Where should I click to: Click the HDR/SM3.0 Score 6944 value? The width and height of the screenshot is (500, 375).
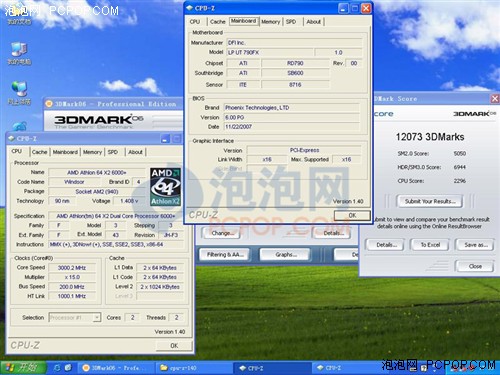(460, 167)
